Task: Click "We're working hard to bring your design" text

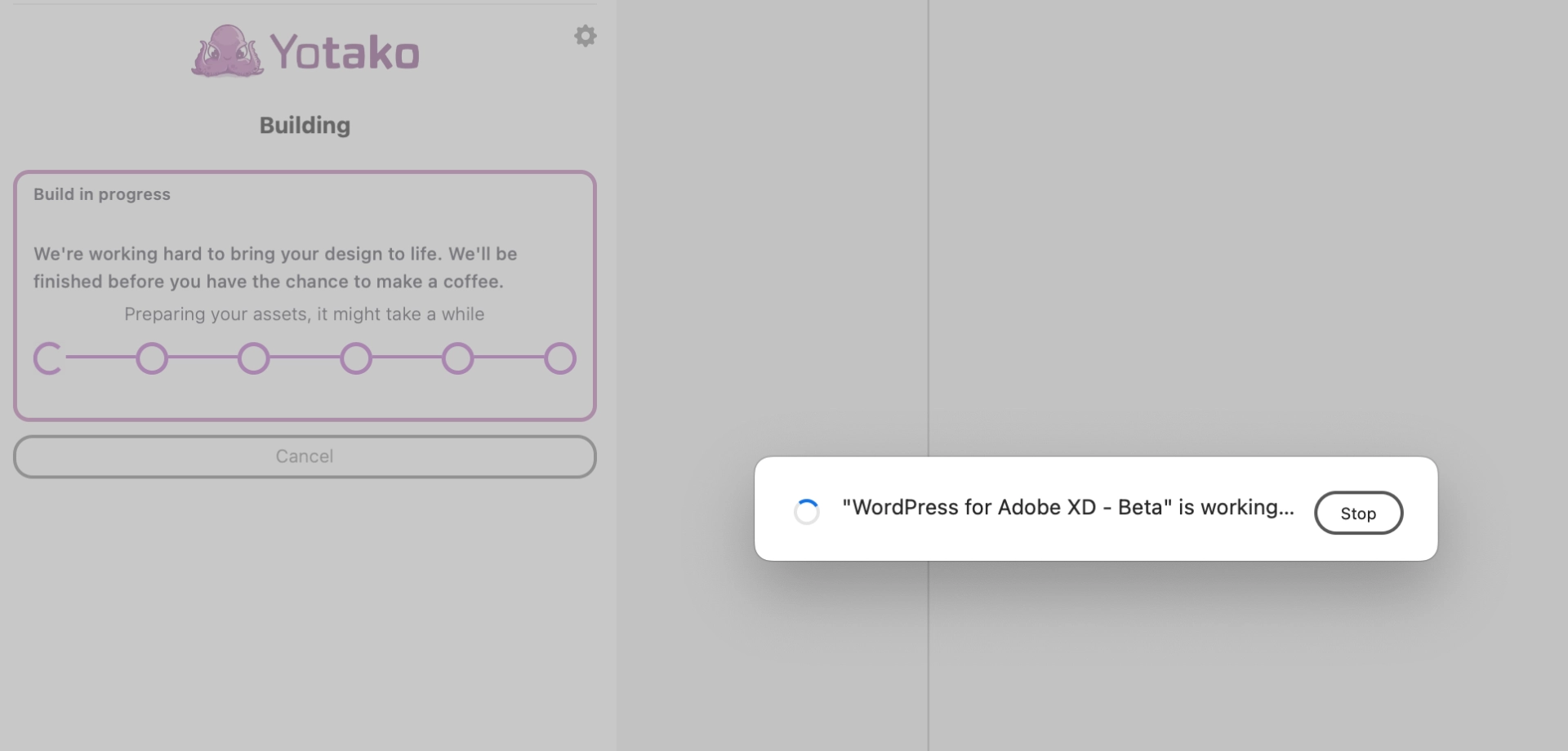Action: point(275,268)
